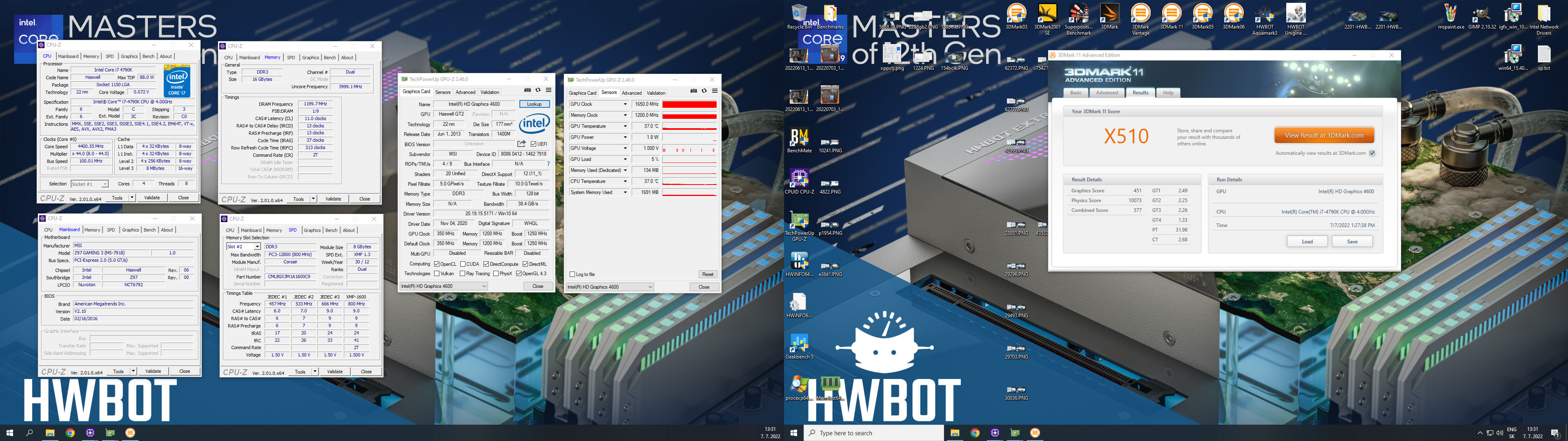1568x441 pixels.
Task: Switch to the Advanced tab in 3DMark 11
Action: tap(1107, 93)
